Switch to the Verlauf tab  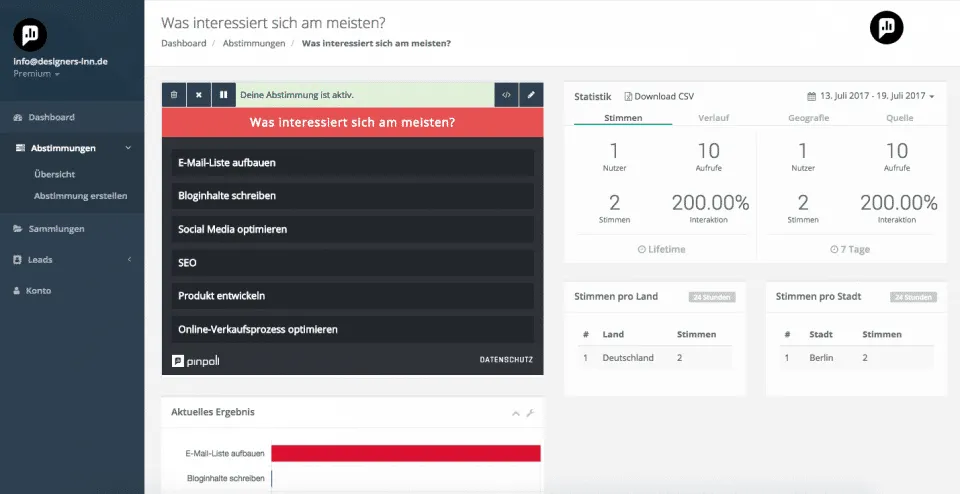pyautogui.click(x=713, y=118)
